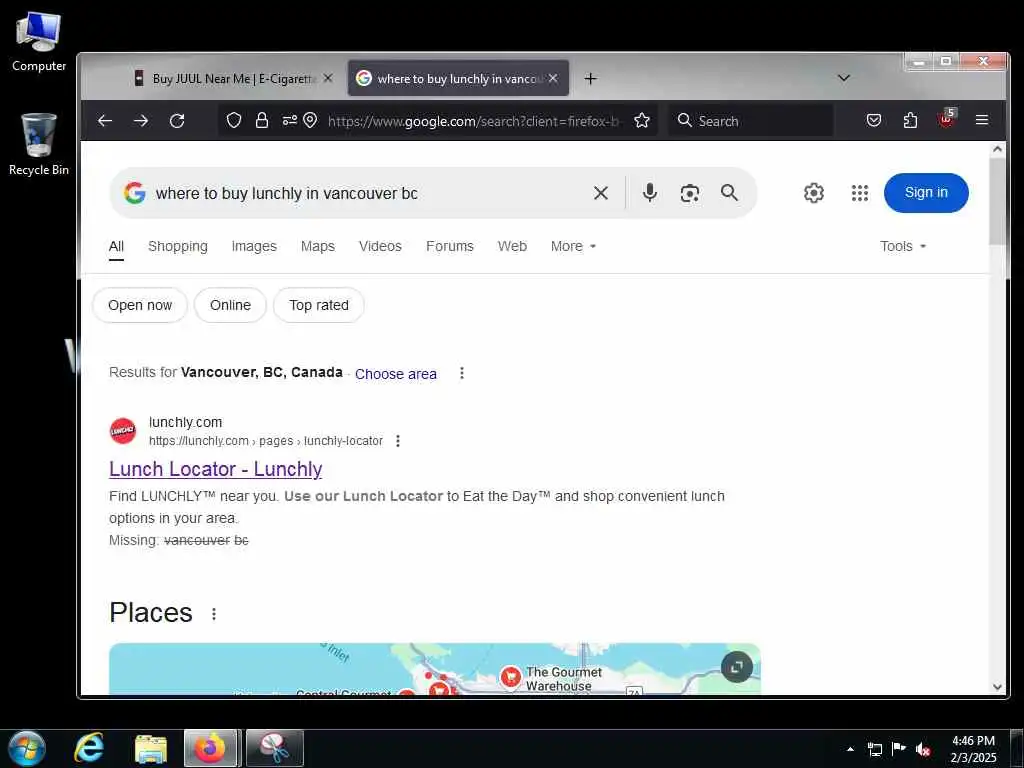List all tabs with the chevron
Viewport: 1024px width, 768px height.
click(x=844, y=78)
